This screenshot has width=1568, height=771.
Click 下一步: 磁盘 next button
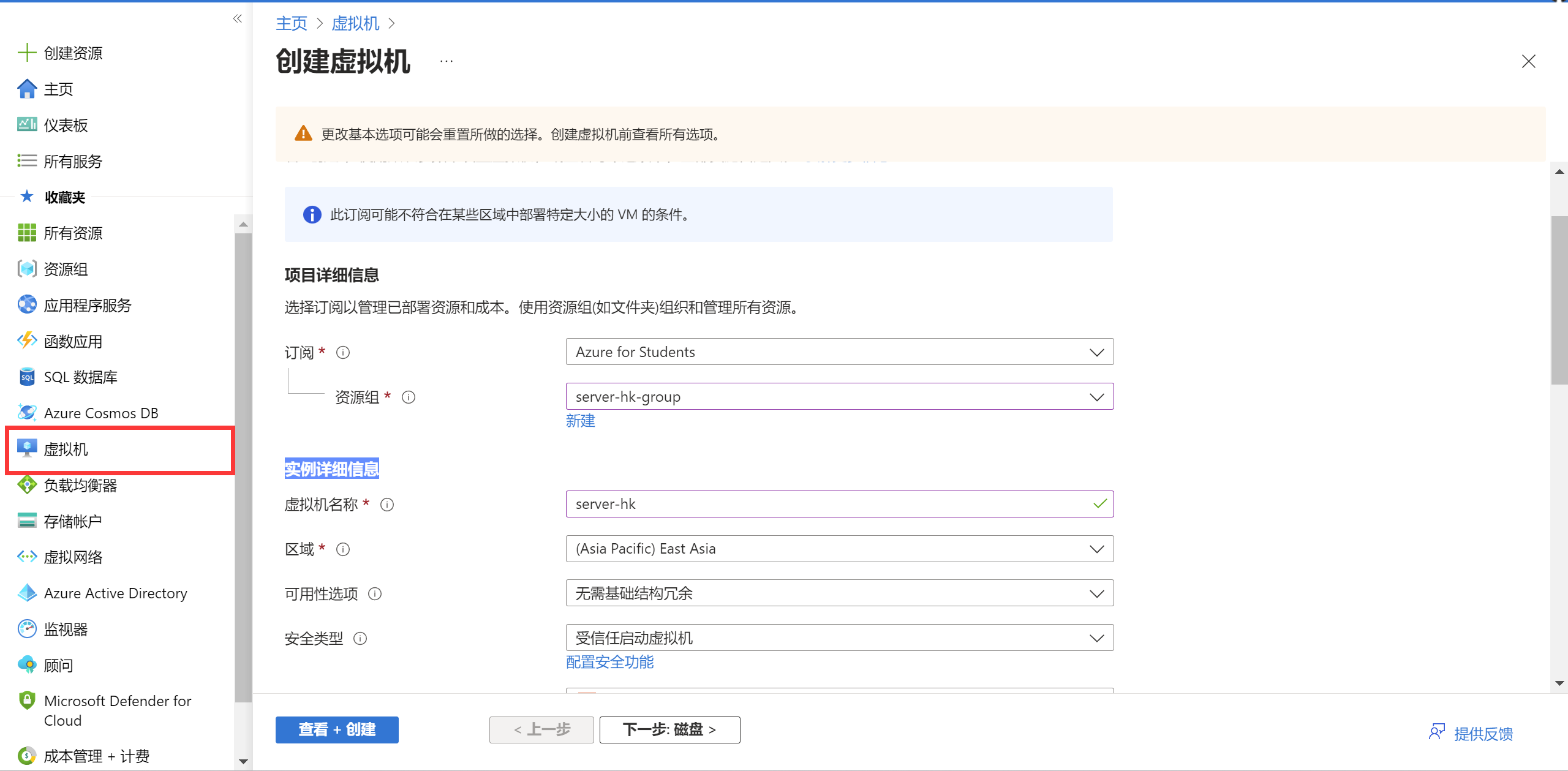[x=669, y=730]
